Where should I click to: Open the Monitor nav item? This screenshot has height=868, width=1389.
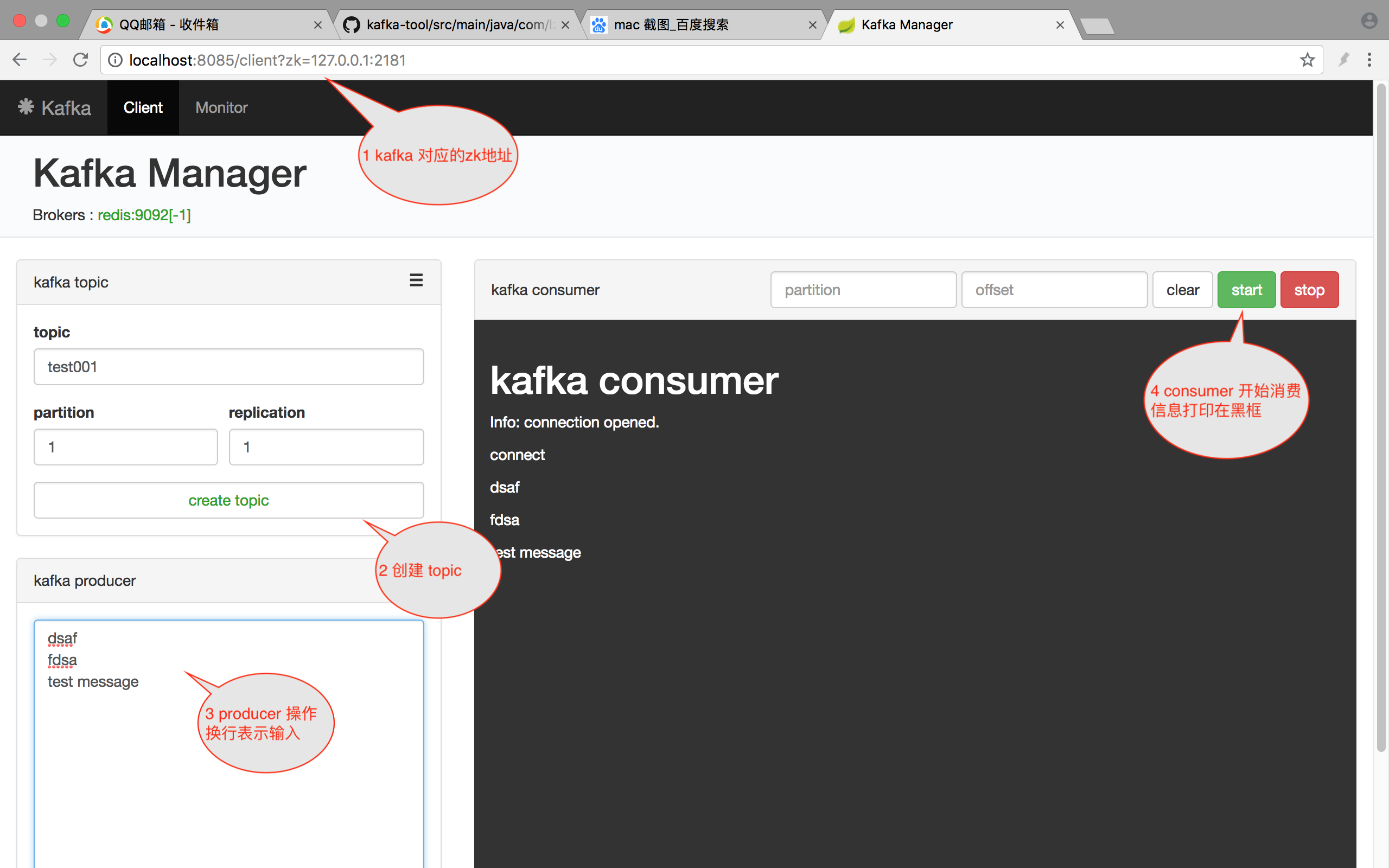click(x=221, y=107)
